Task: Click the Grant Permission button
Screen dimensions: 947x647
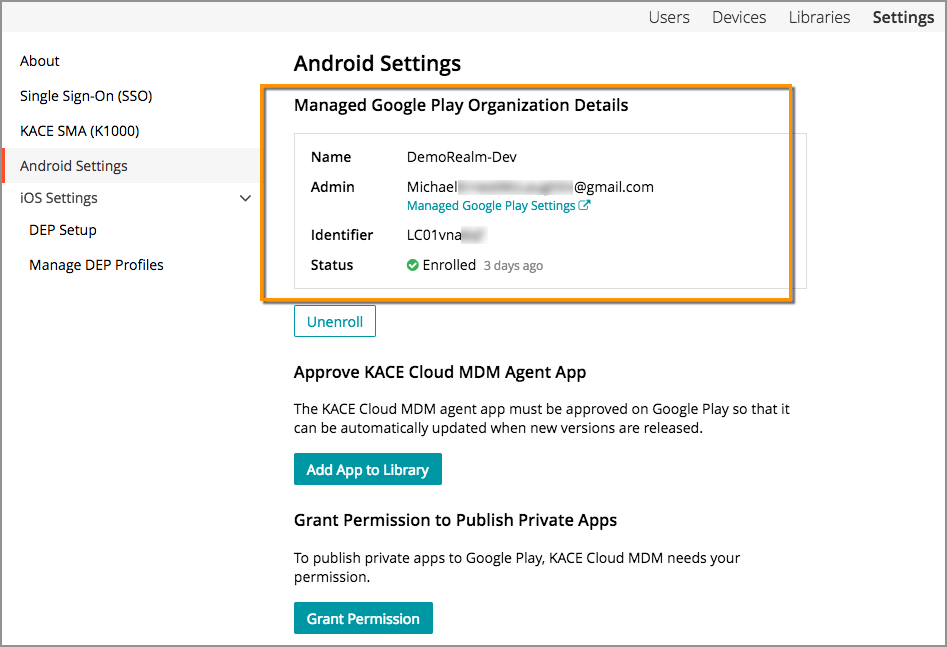Action: pos(363,618)
